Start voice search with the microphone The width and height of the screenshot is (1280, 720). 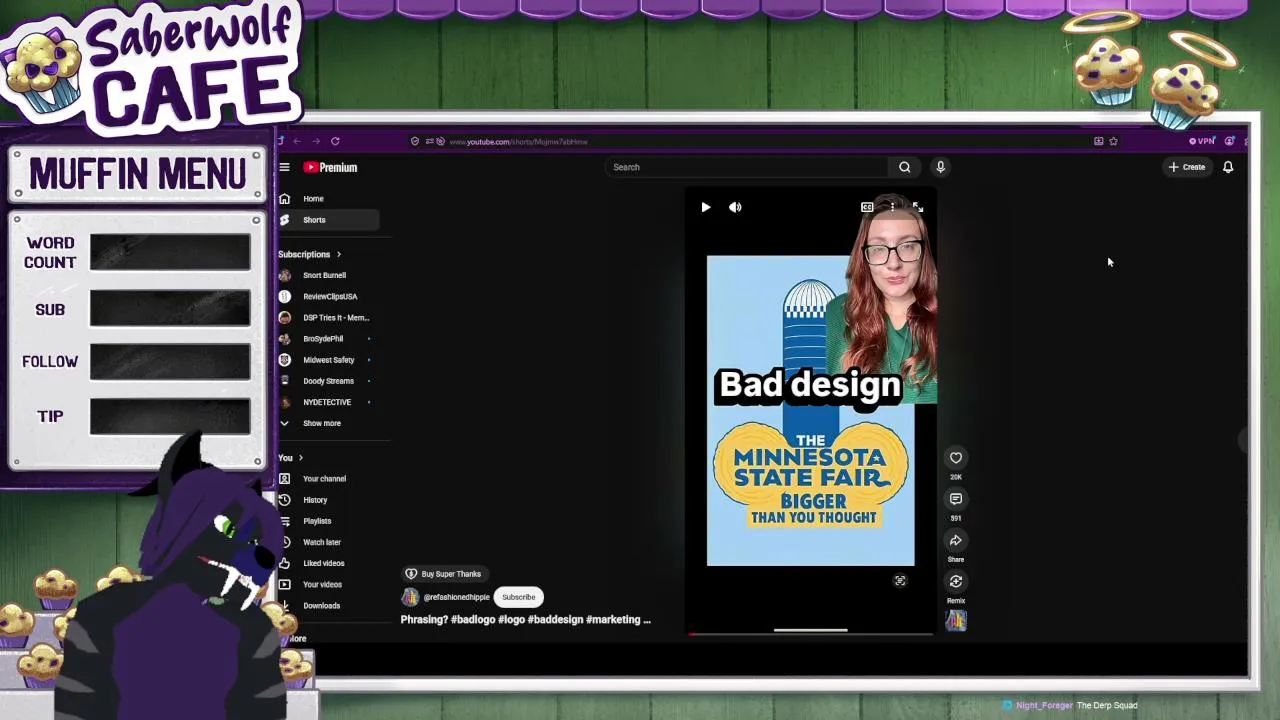pos(940,167)
